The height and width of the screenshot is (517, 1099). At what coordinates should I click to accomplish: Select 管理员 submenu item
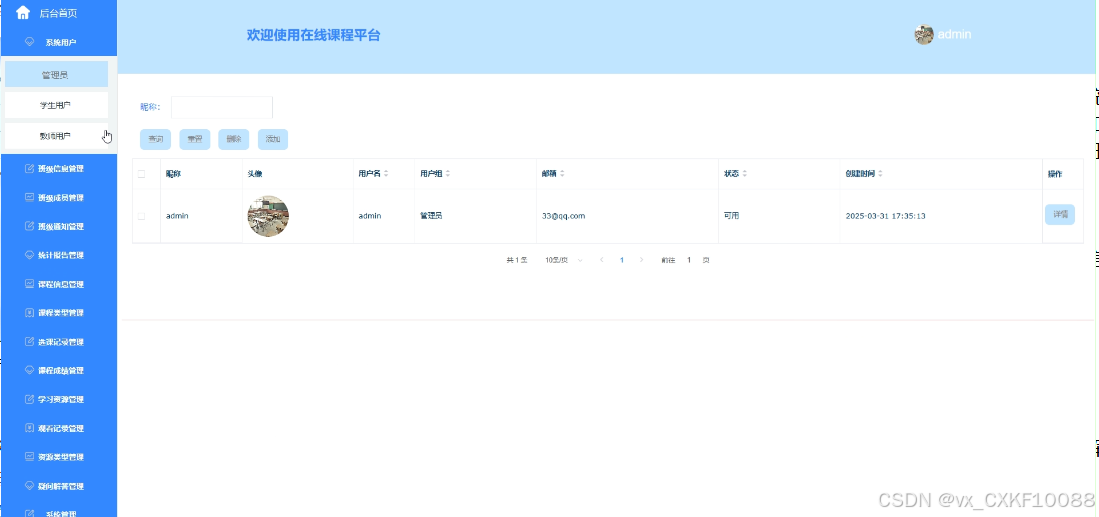tap(56, 74)
